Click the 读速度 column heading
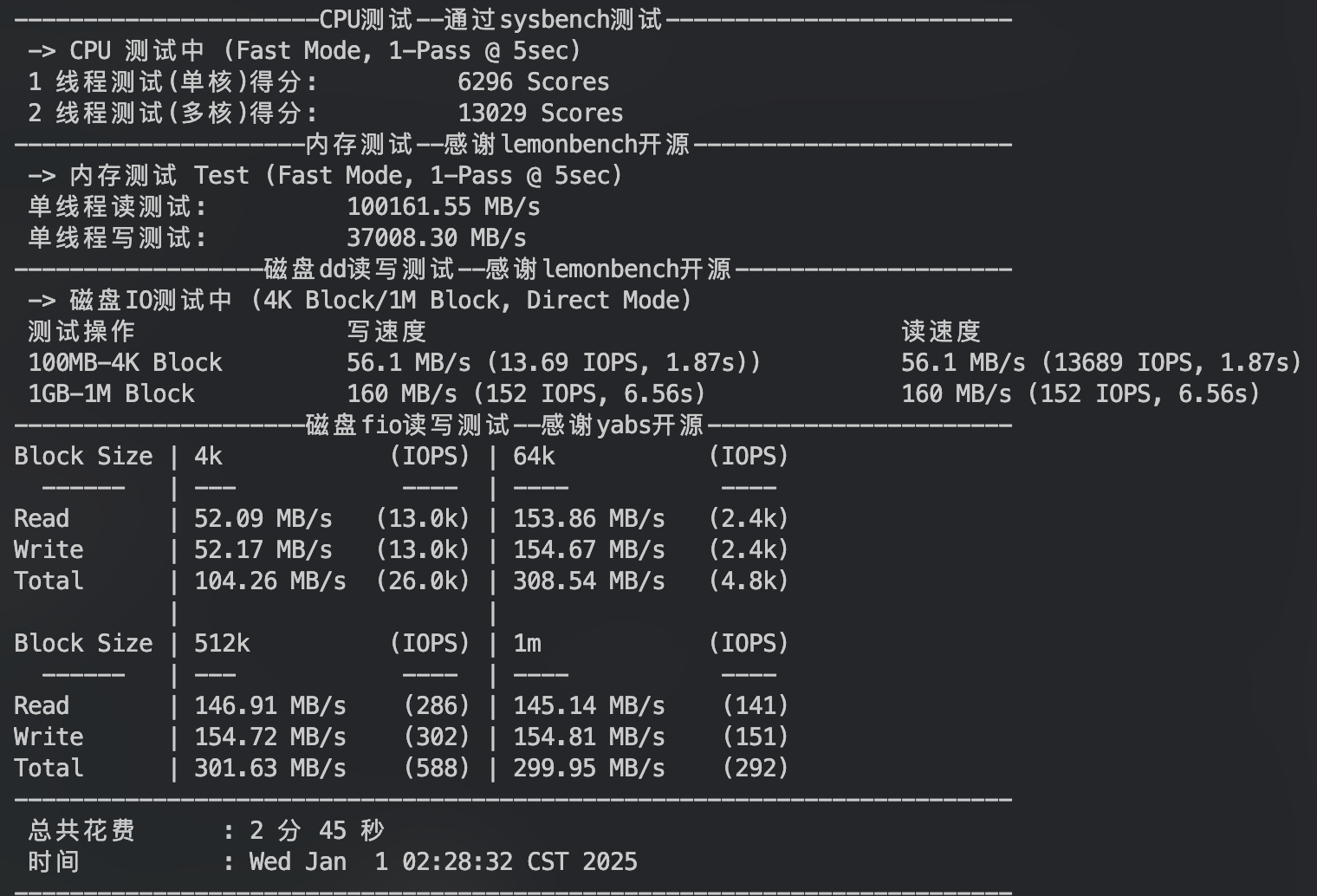The width and height of the screenshot is (1317, 896). pyautogui.click(x=941, y=332)
